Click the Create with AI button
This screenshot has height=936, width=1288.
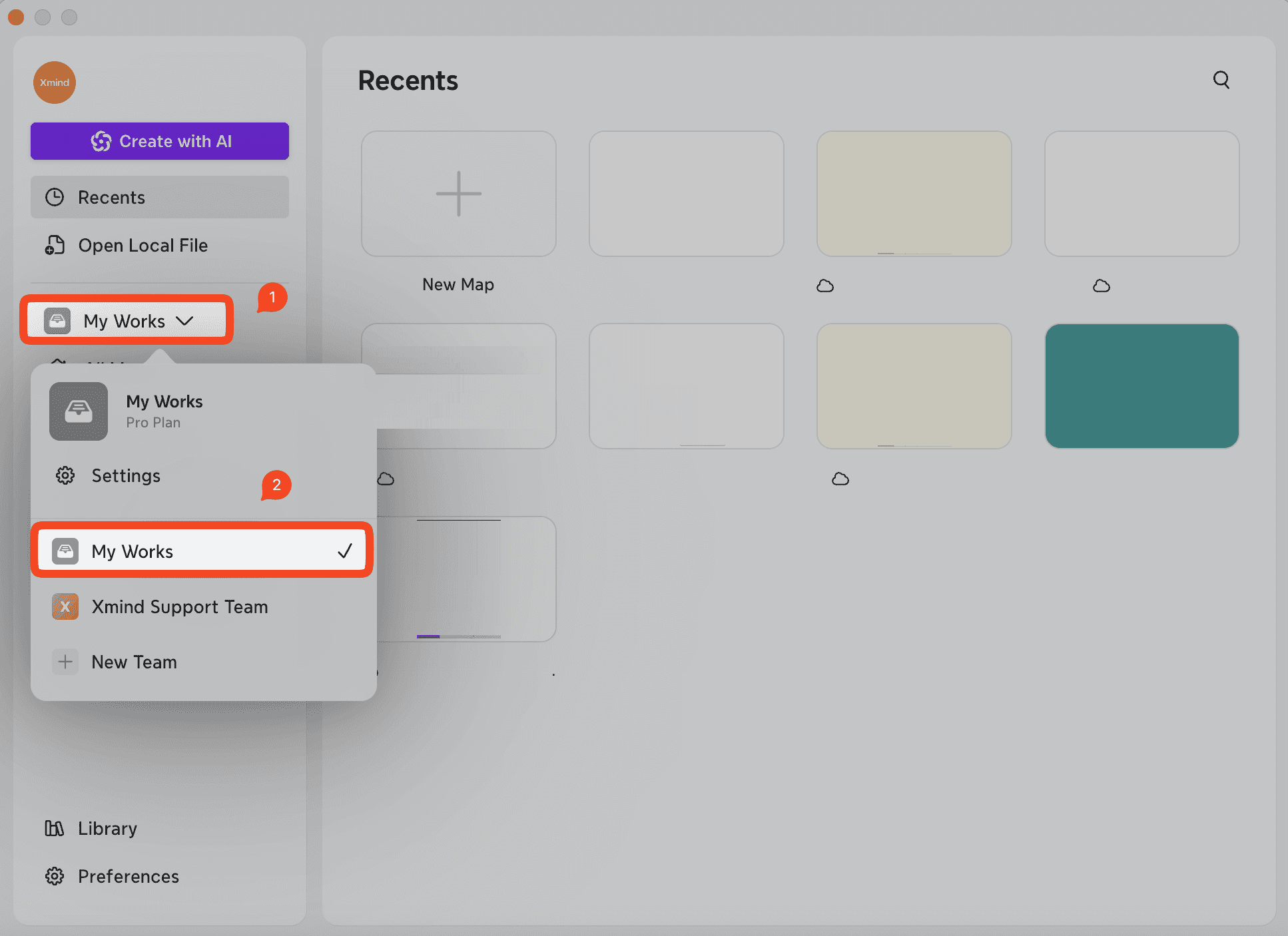point(160,141)
